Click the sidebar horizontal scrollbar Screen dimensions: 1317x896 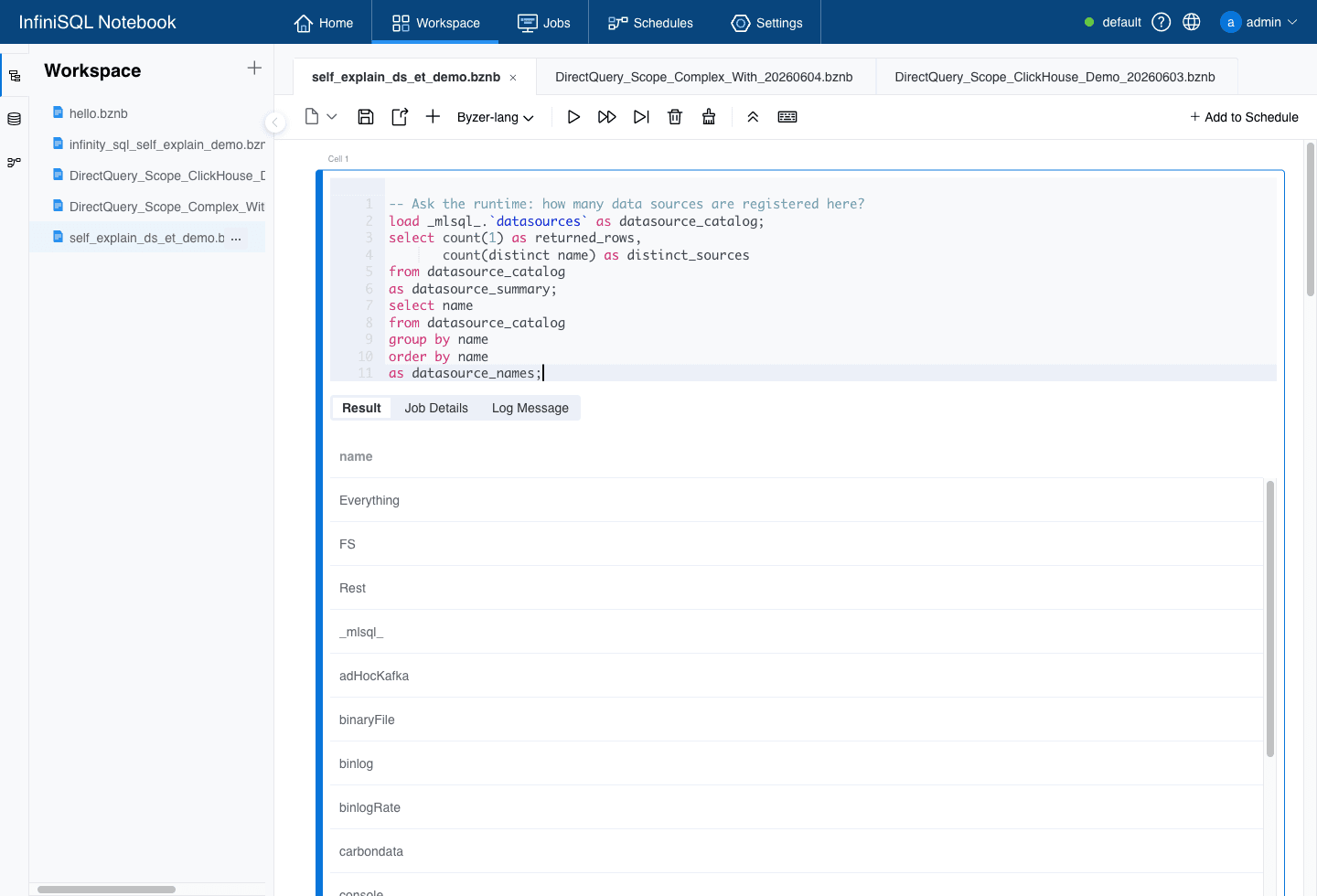(106, 889)
